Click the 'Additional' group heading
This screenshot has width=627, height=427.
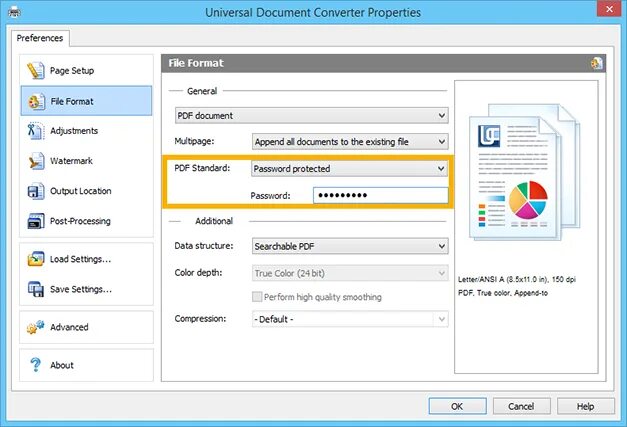click(214, 221)
